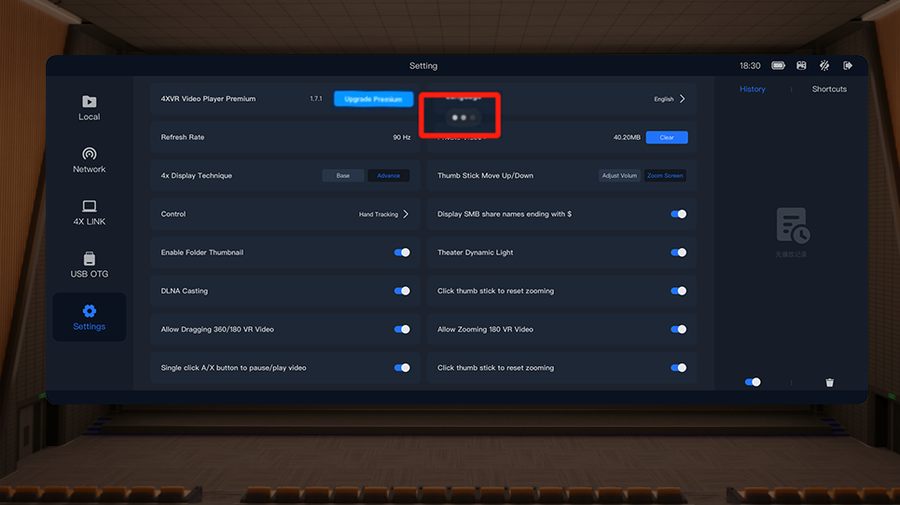The height and width of the screenshot is (505, 900).
Task: Toggle Allow Zooming 180 VR Video
Action: click(x=678, y=329)
